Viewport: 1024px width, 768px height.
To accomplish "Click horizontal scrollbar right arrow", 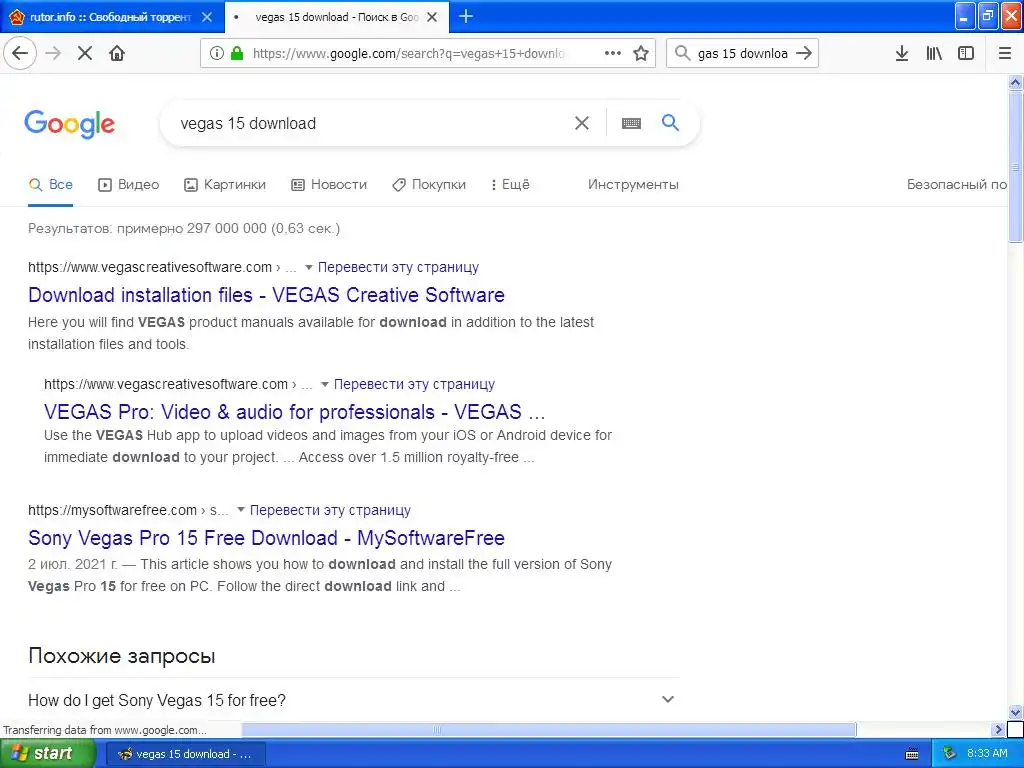I will [998, 729].
